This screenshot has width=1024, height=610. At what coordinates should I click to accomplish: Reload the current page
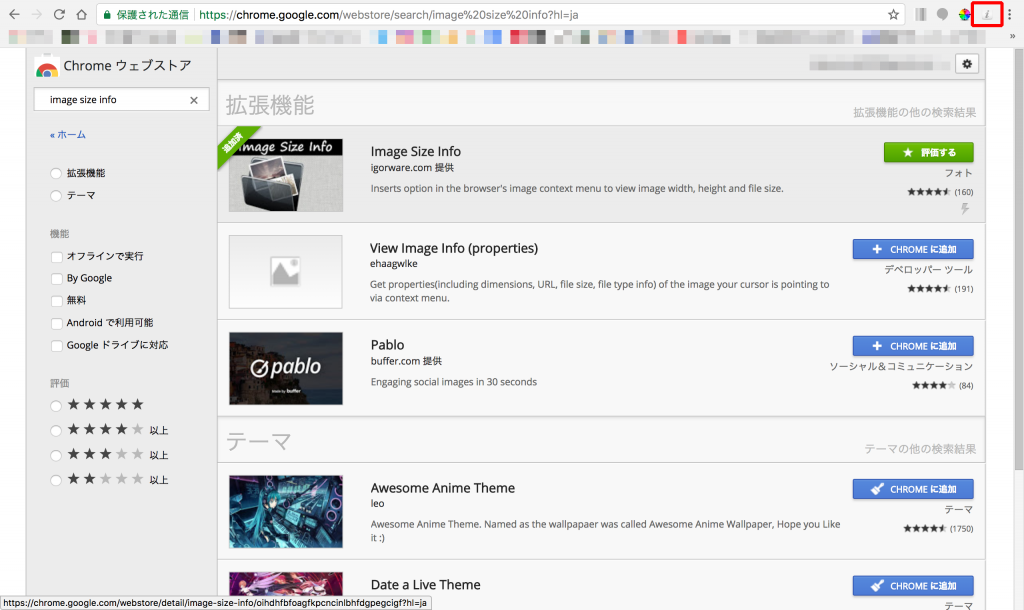point(59,14)
